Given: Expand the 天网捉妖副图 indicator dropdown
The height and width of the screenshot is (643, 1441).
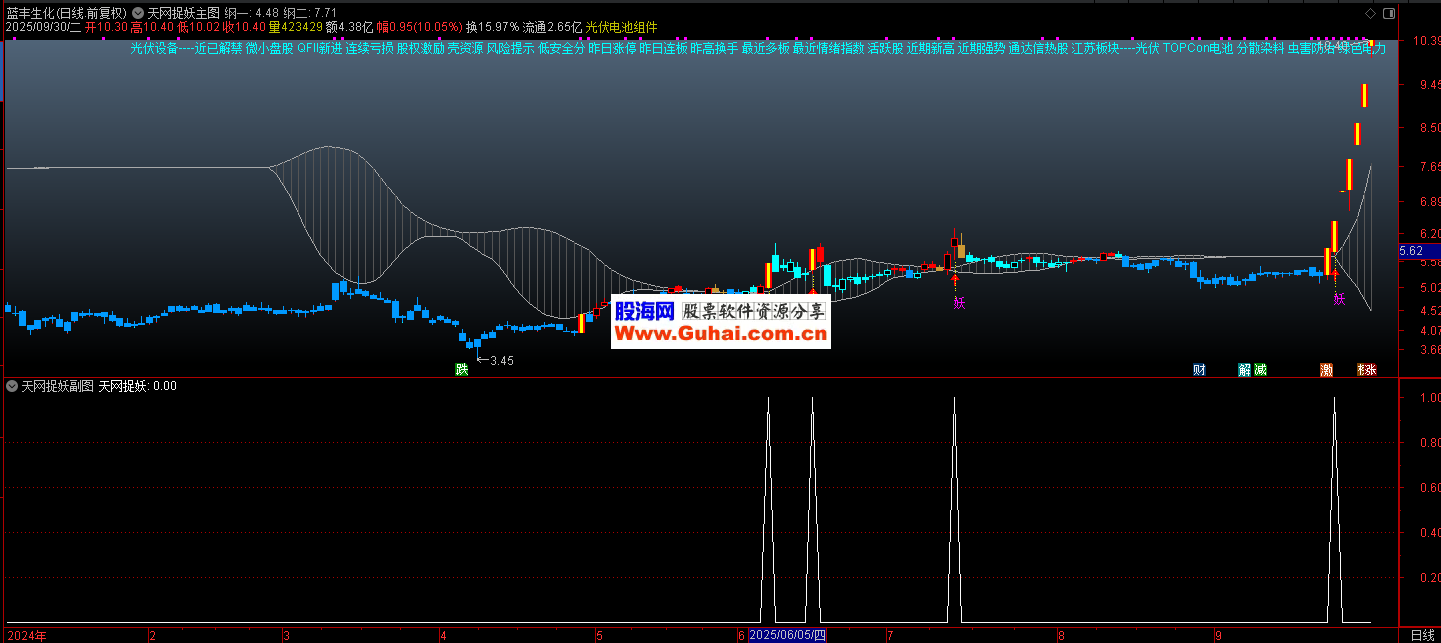Looking at the screenshot, I should point(12,385).
